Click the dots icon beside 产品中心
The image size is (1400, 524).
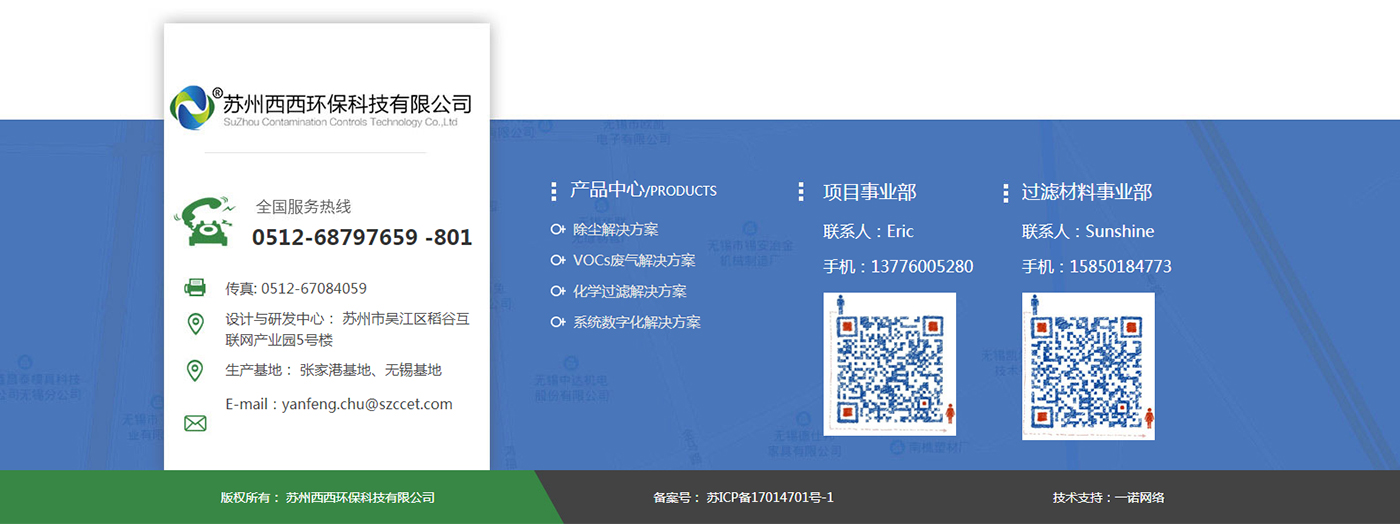pos(554,192)
